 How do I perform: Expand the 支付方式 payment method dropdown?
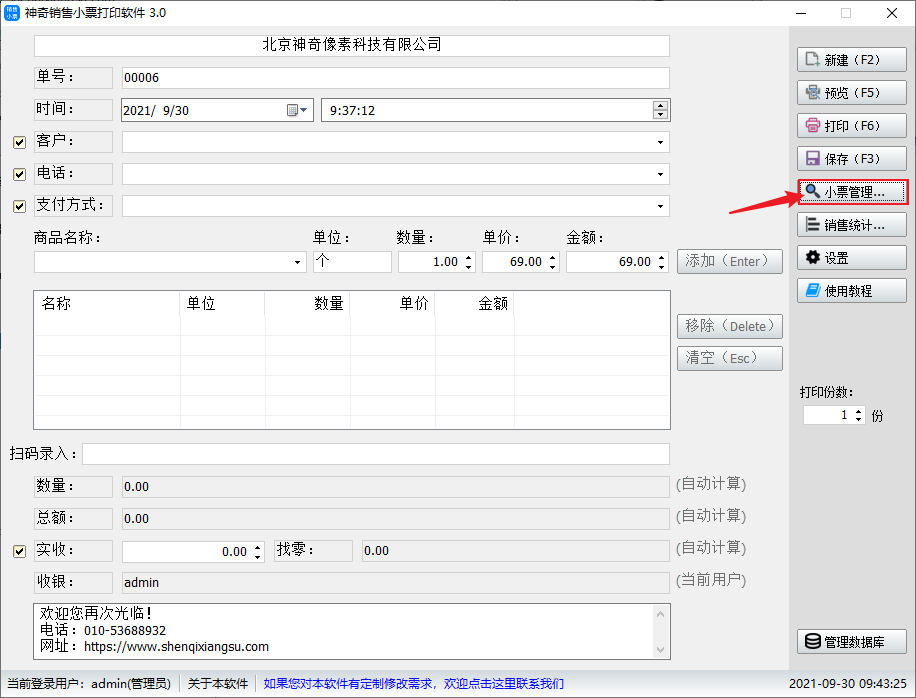[660, 206]
